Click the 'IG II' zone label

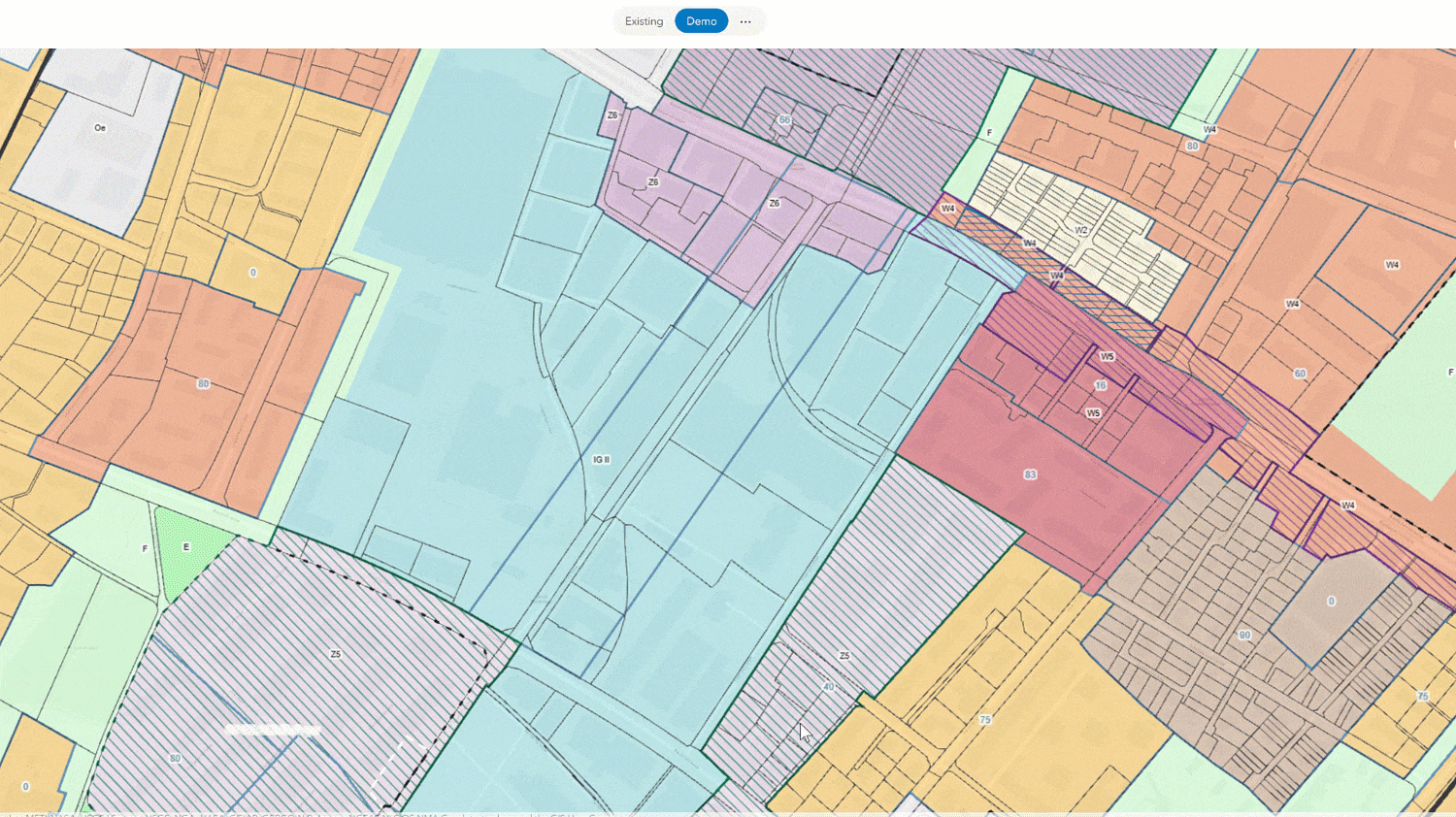click(601, 460)
